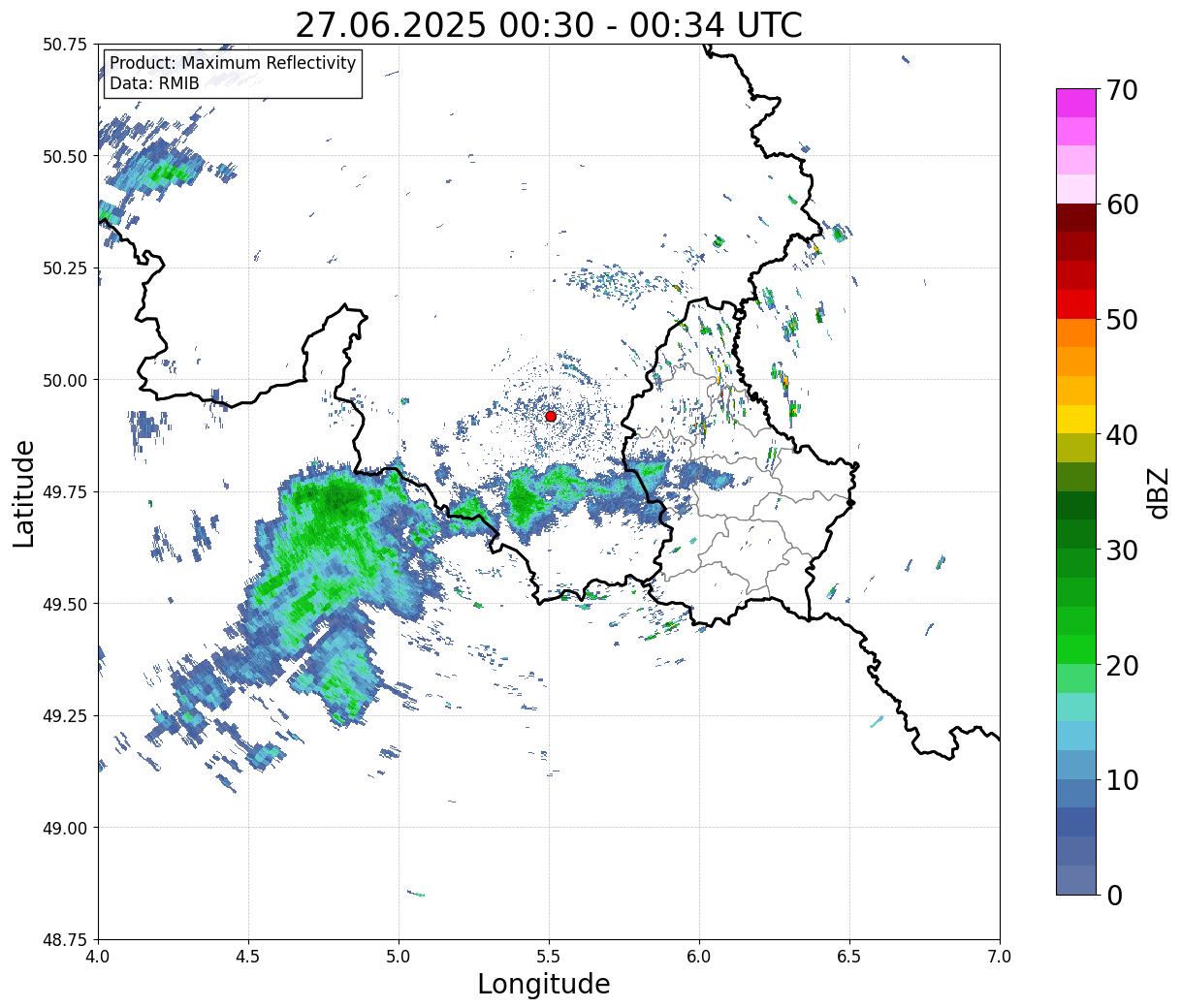1182x1008 pixels.
Task: Click longitude tick label 6.0
Action: tap(699, 957)
